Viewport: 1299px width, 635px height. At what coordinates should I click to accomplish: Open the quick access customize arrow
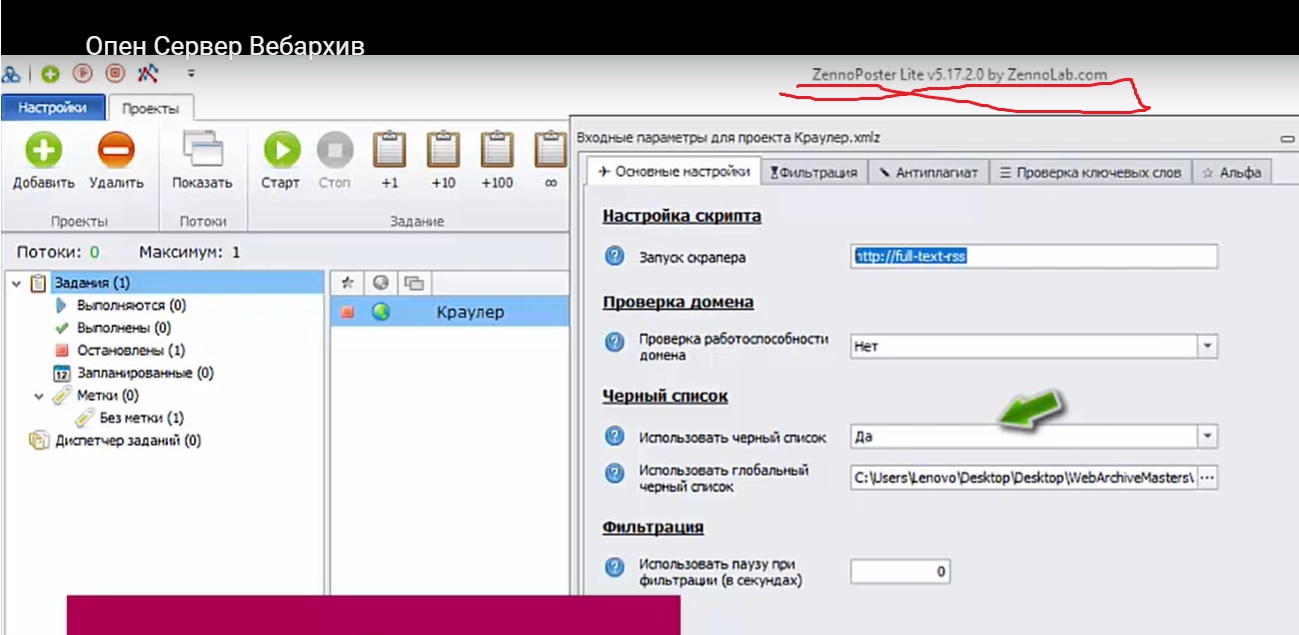[x=191, y=74]
